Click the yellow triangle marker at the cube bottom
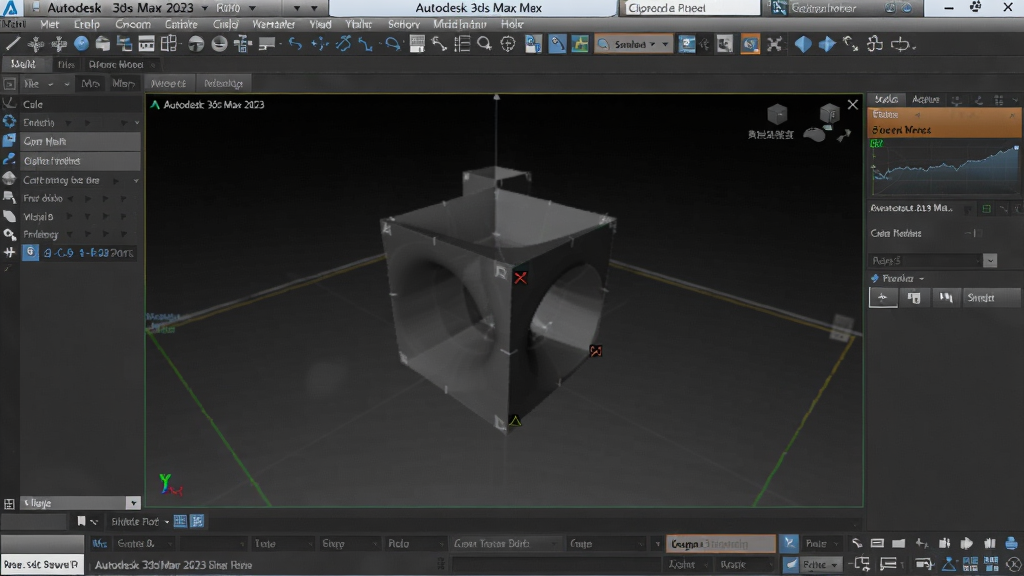This screenshot has width=1024, height=576. [x=515, y=421]
